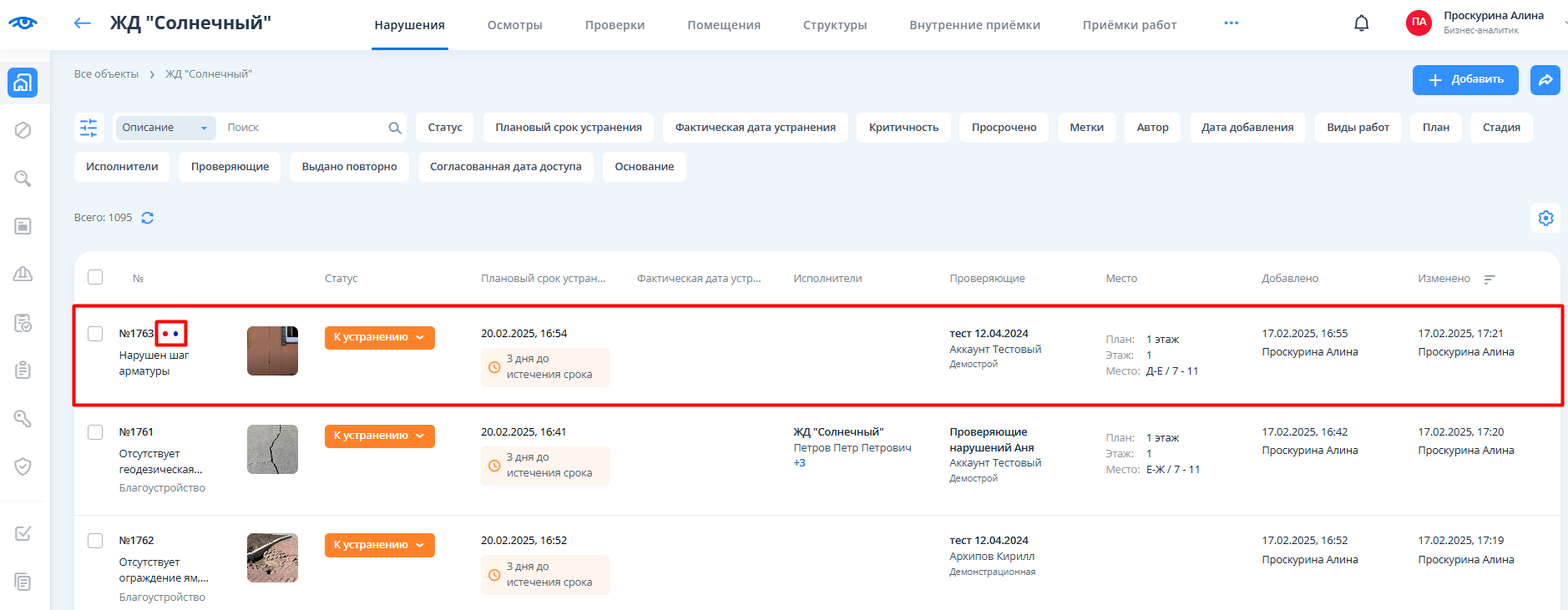Open table settings gear icon

1545,218
